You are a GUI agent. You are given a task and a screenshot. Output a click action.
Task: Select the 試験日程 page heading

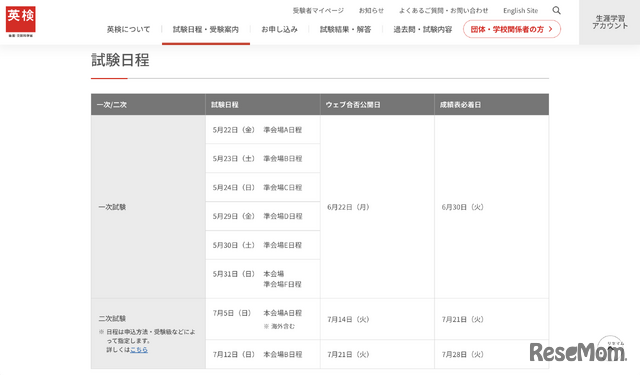click(120, 60)
